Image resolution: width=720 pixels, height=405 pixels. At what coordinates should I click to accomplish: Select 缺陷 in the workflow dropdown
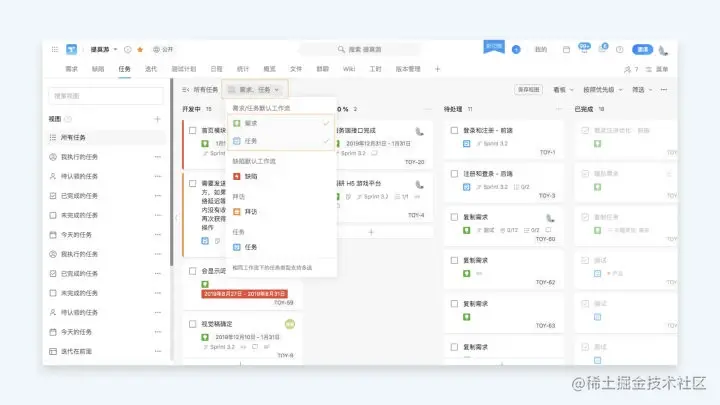[x=281, y=176]
